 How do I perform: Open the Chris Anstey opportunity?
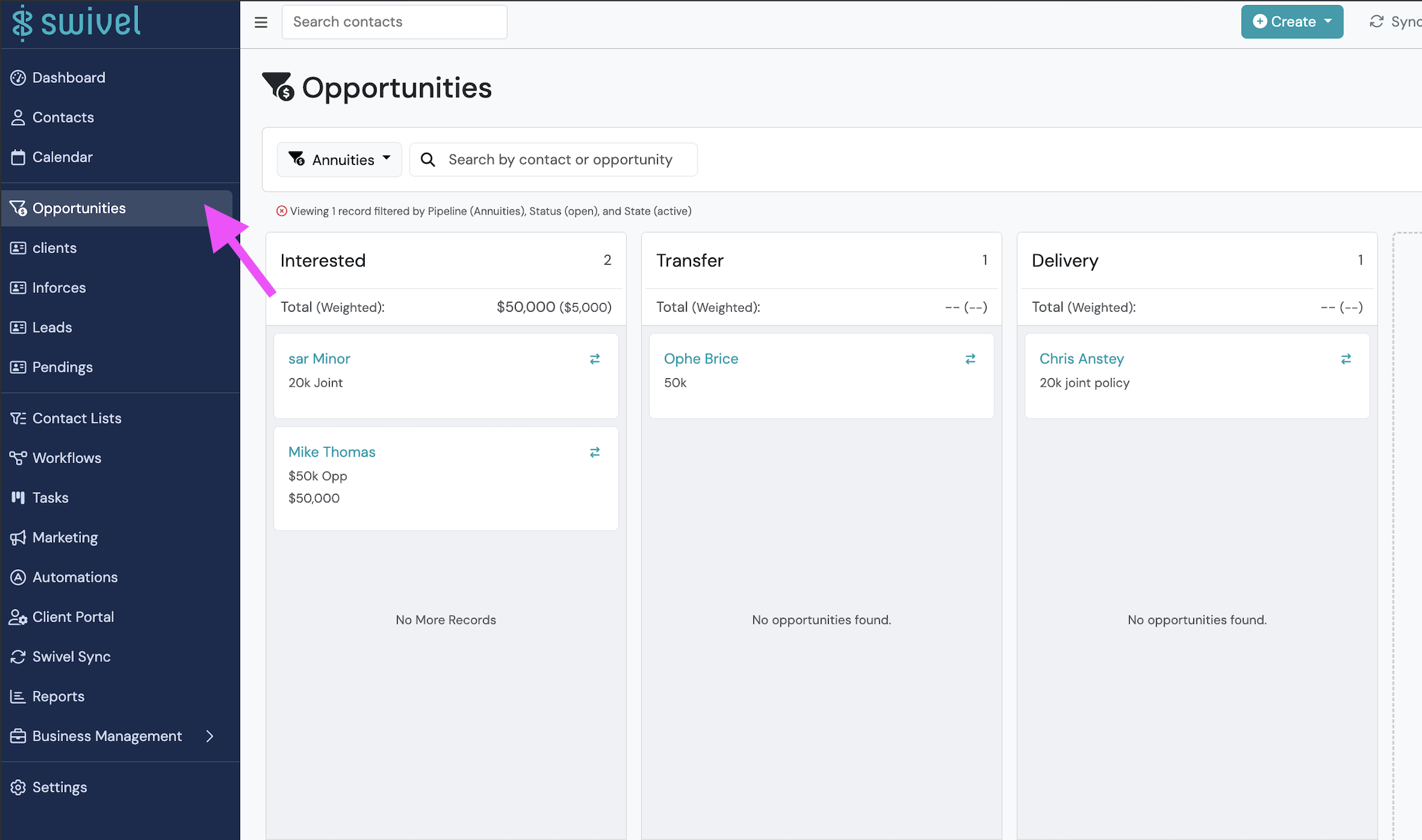(1082, 359)
